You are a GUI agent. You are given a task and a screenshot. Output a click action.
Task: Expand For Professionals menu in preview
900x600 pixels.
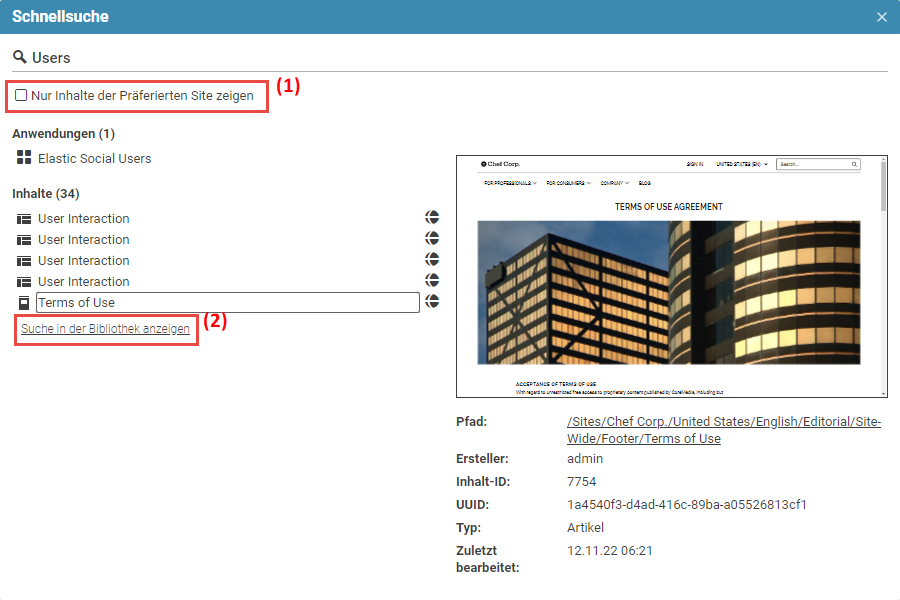pyautogui.click(x=510, y=183)
